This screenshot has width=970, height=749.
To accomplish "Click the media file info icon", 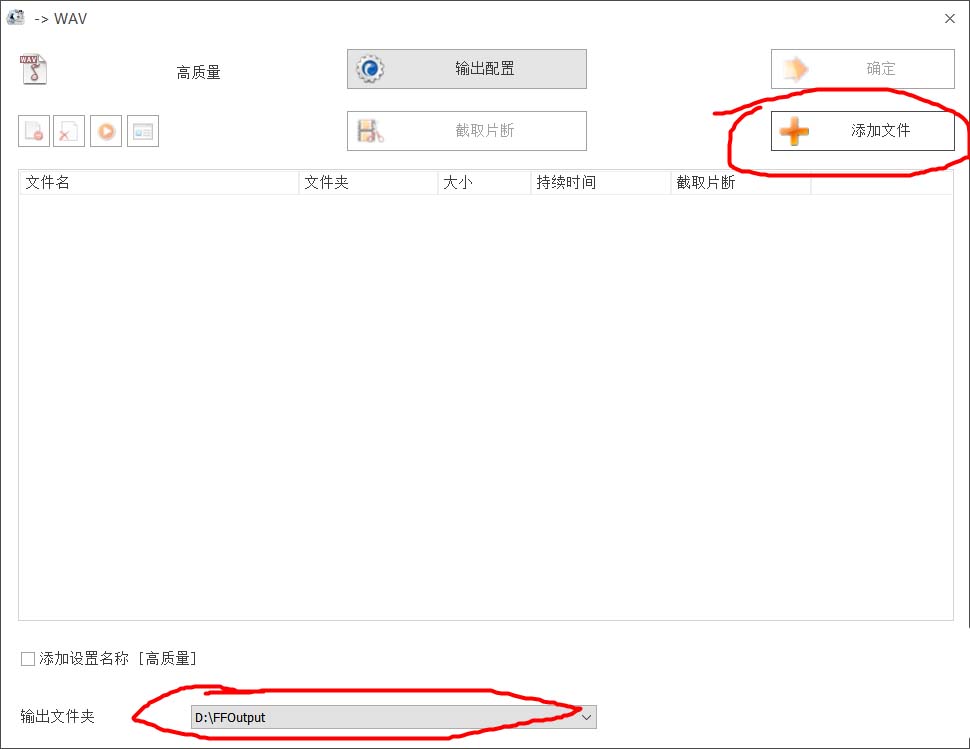I will 143,131.
